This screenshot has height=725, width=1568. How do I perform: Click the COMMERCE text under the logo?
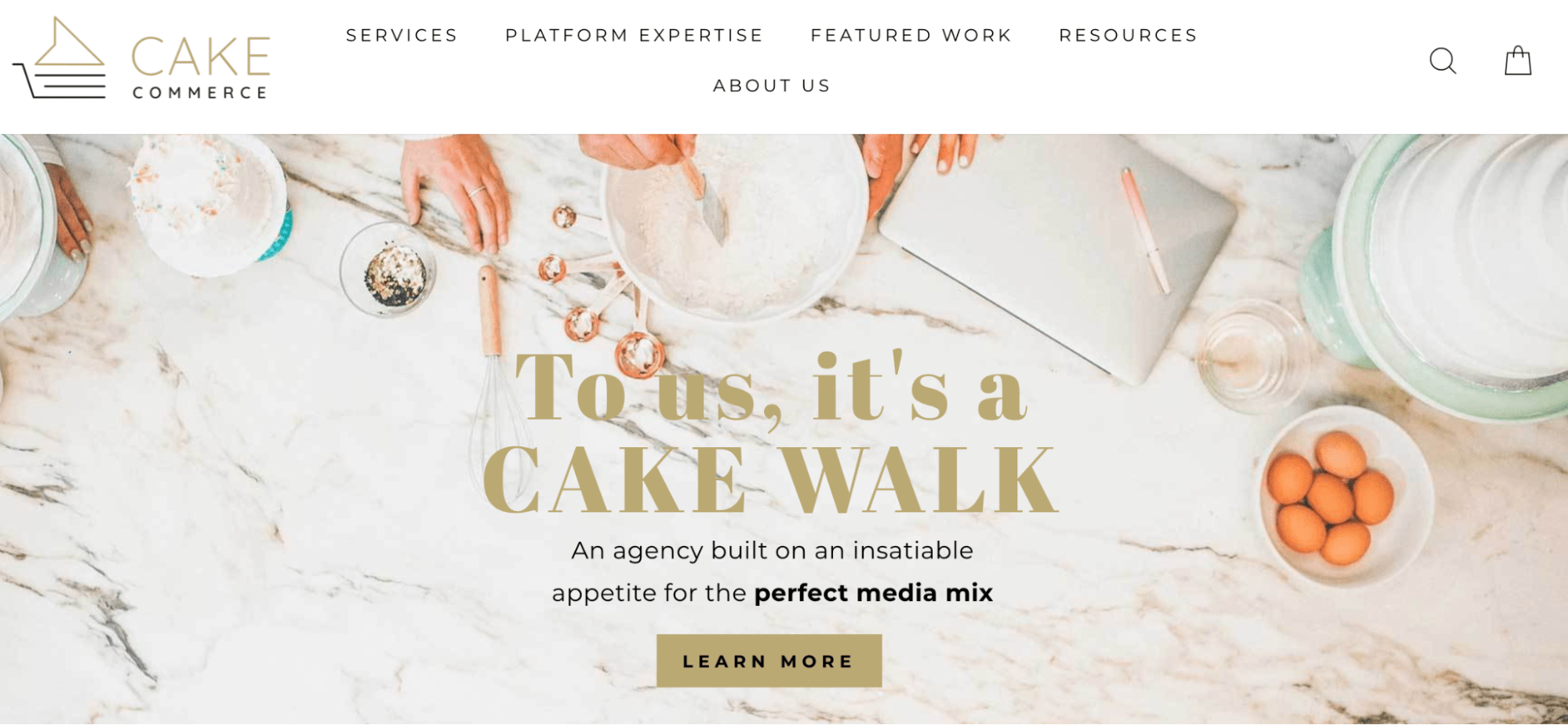[200, 93]
